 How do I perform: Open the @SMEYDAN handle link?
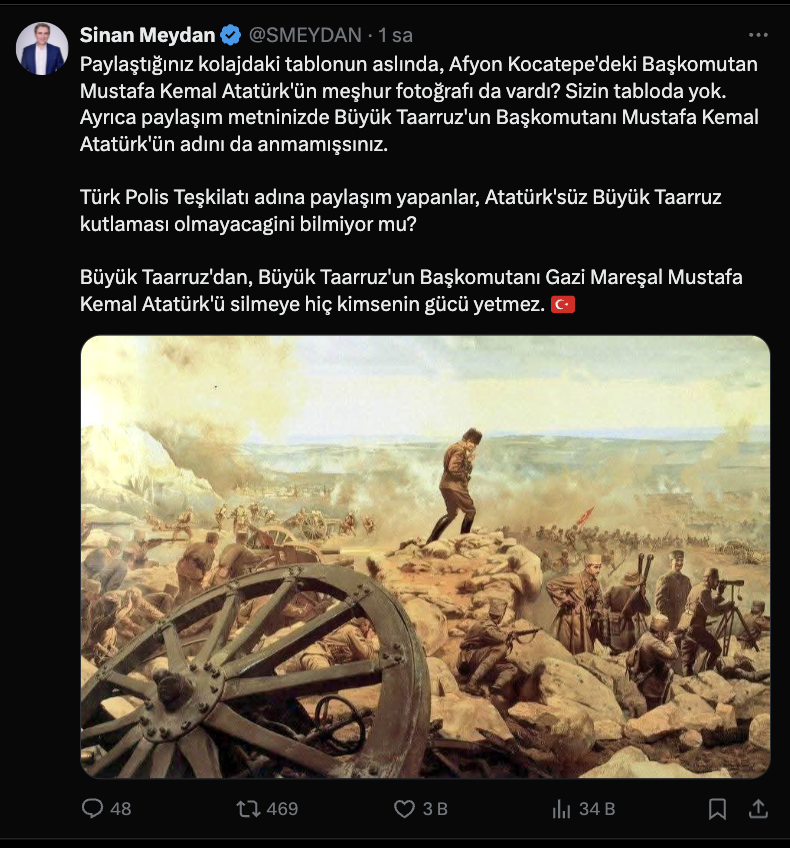point(305,35)
